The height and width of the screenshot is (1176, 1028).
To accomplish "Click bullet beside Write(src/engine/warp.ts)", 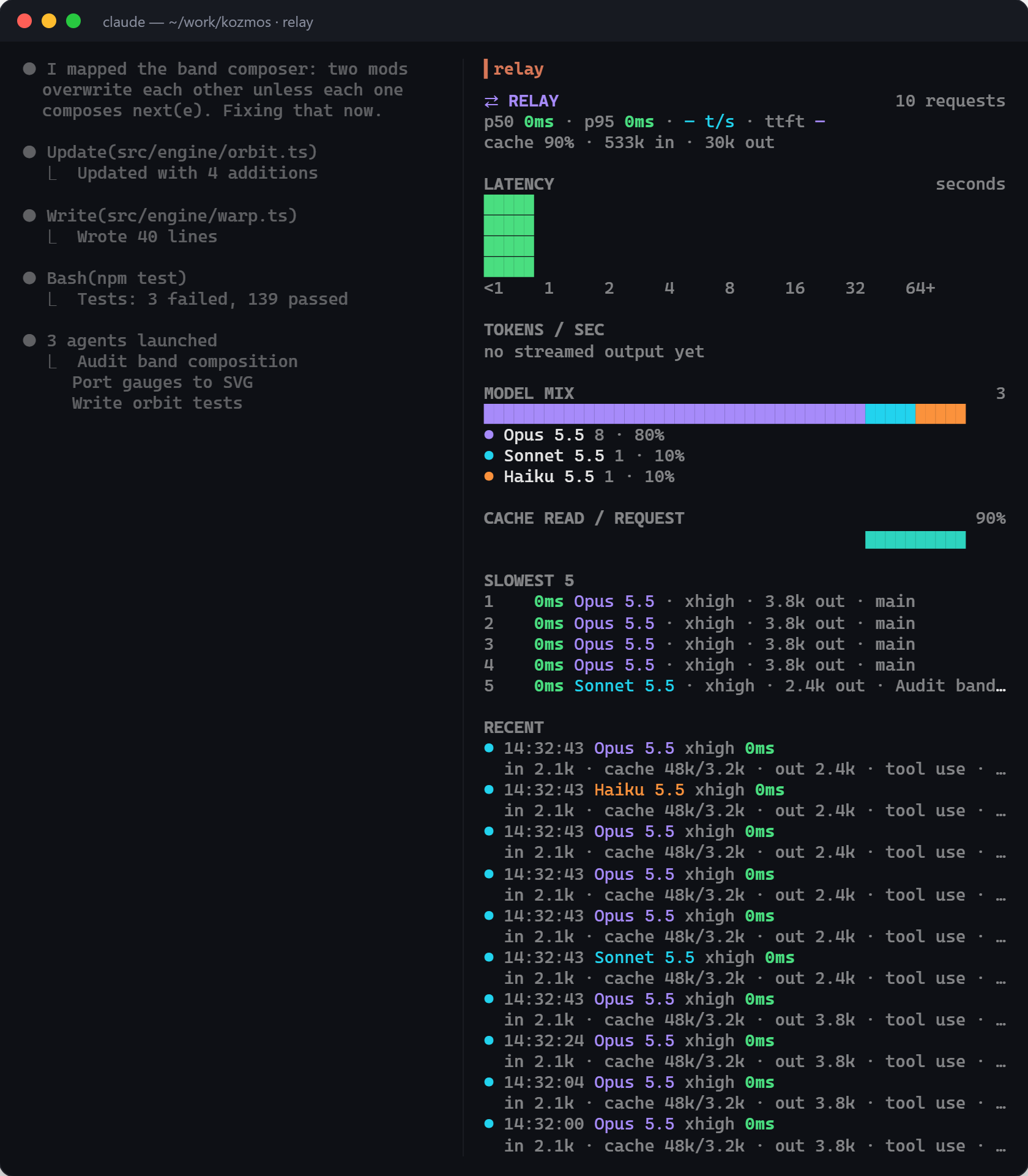I will coord(29,215).
